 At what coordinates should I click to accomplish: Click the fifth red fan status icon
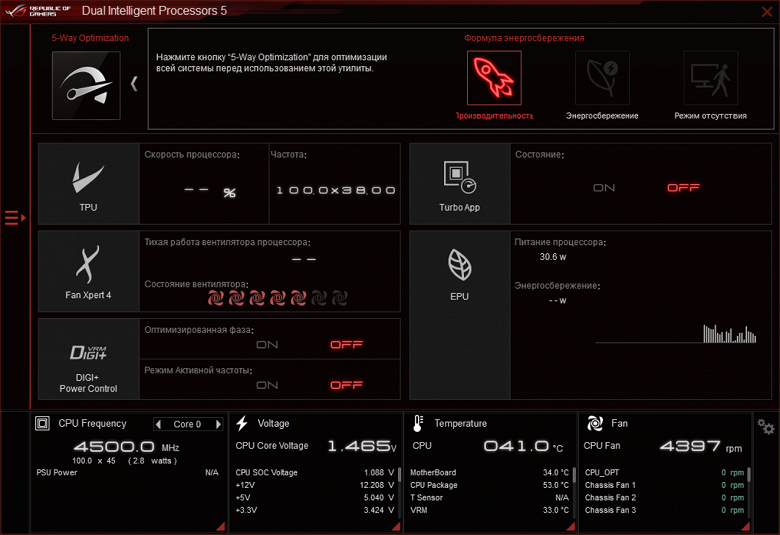[298, 298]
